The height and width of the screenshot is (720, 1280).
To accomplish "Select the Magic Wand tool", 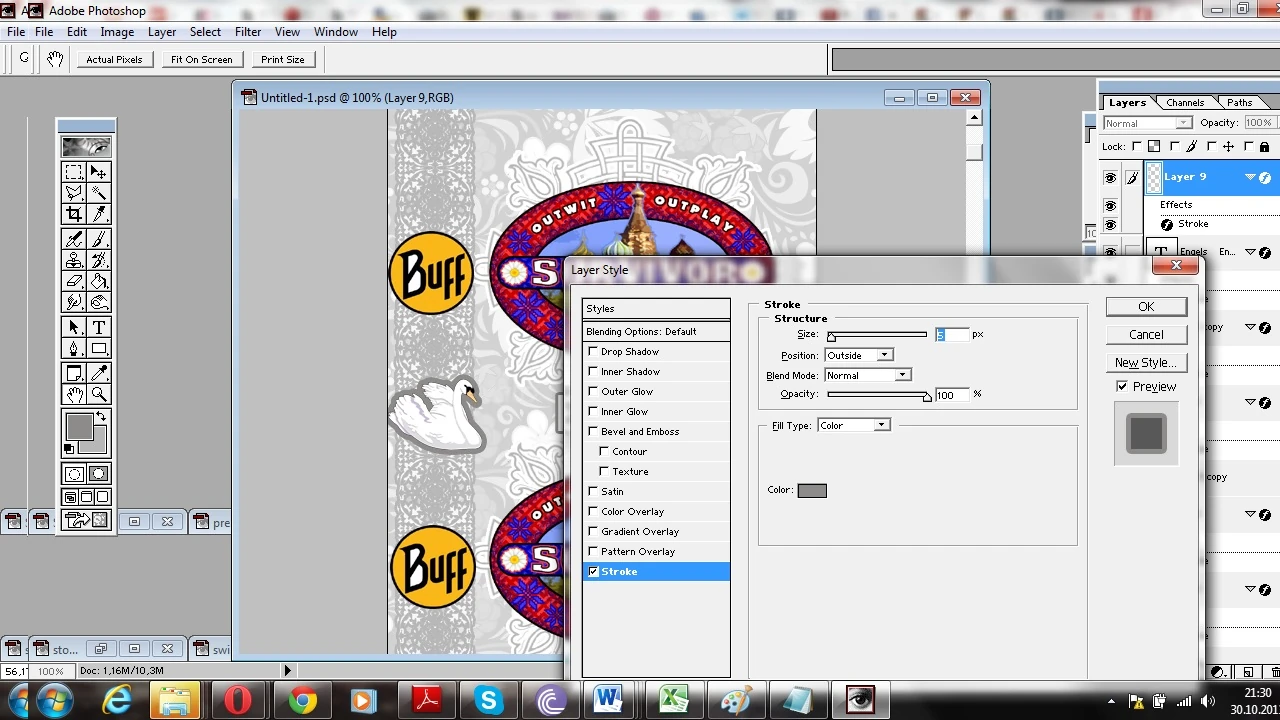I will coord(99,193).
